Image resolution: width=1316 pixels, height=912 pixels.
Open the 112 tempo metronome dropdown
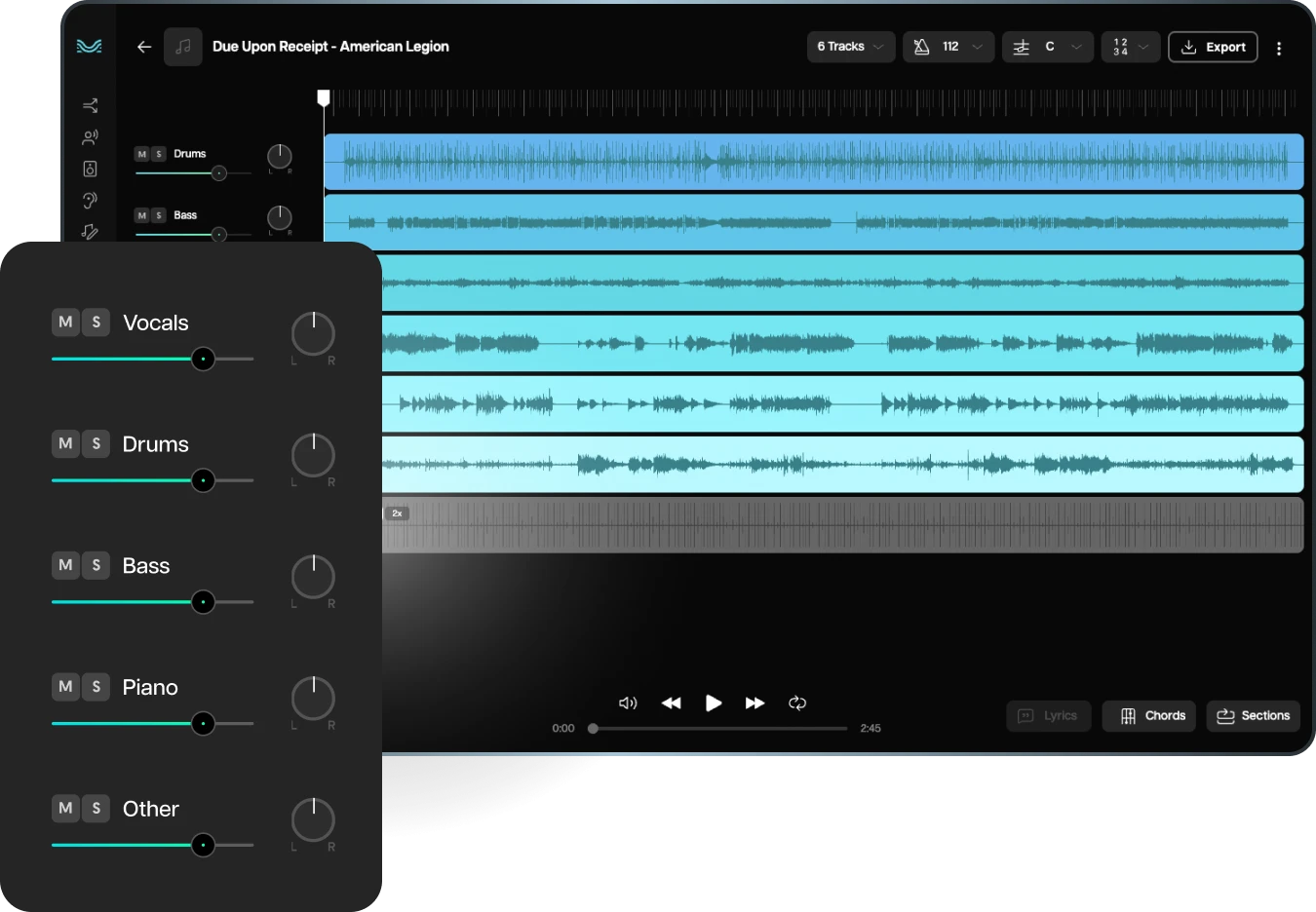[948, 47]
